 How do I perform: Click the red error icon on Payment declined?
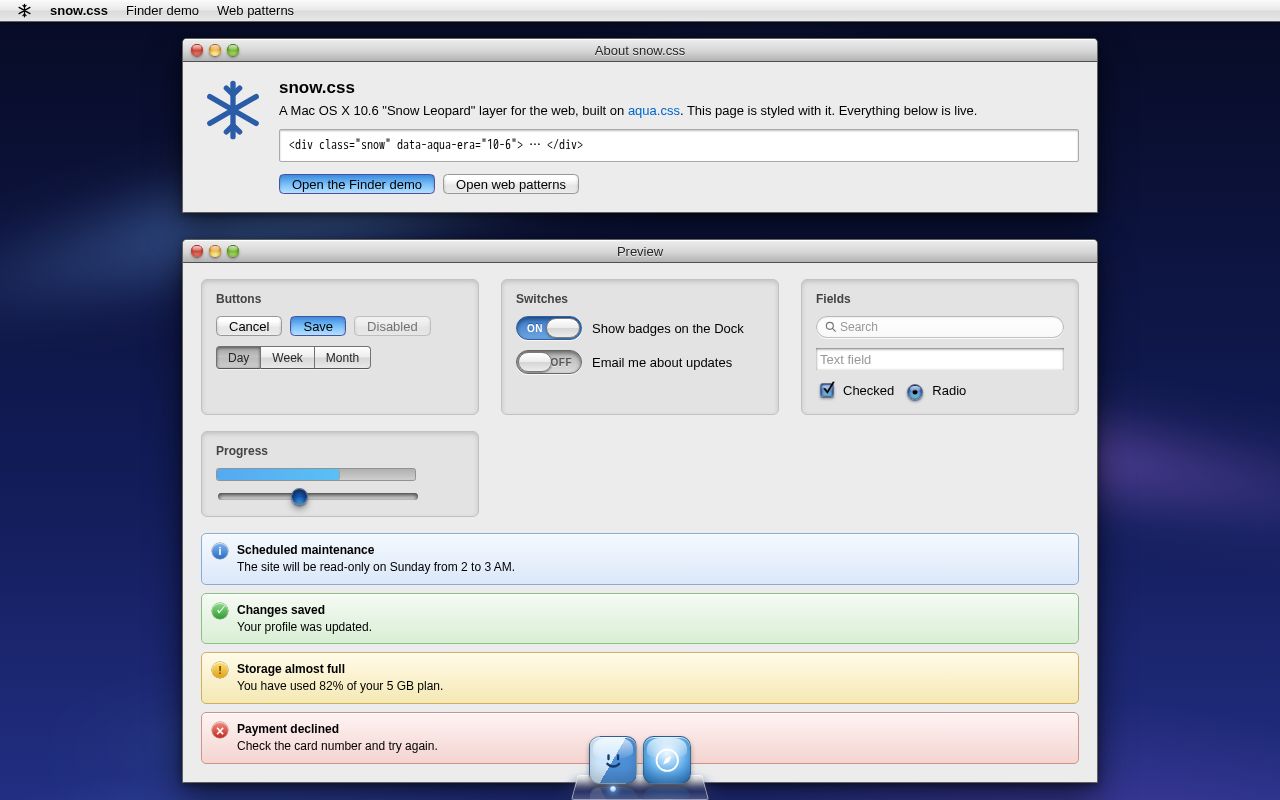tap(220, 730)
